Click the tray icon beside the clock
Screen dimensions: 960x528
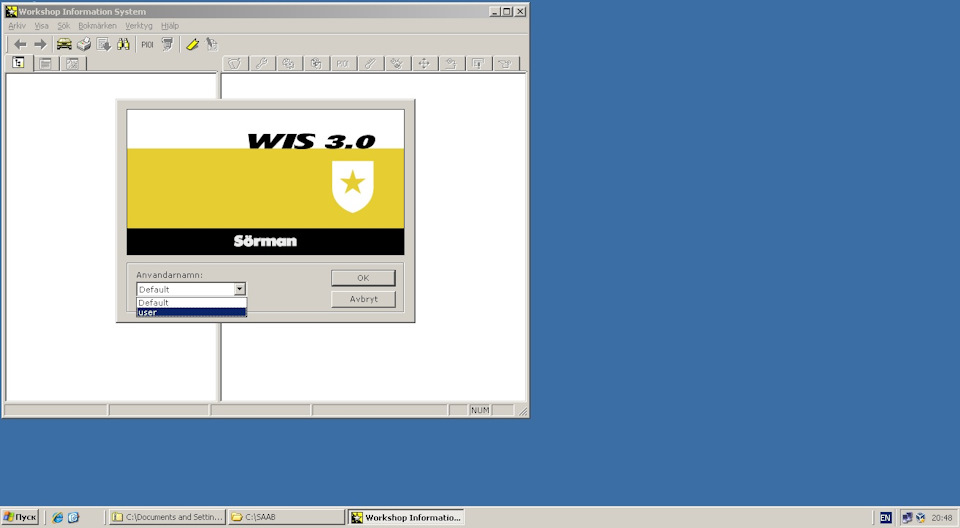pos(920,518)
